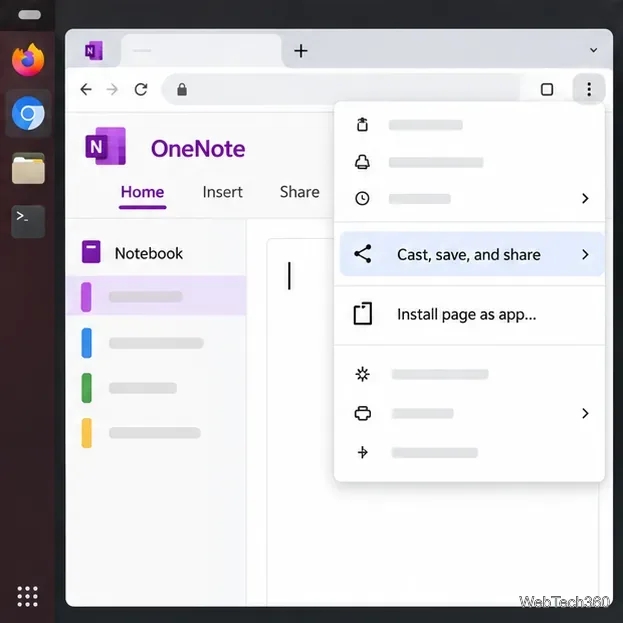Viewport: 623px width, 623px height.
Task: Click the bell icon menu item
Action: pos(362,162)
